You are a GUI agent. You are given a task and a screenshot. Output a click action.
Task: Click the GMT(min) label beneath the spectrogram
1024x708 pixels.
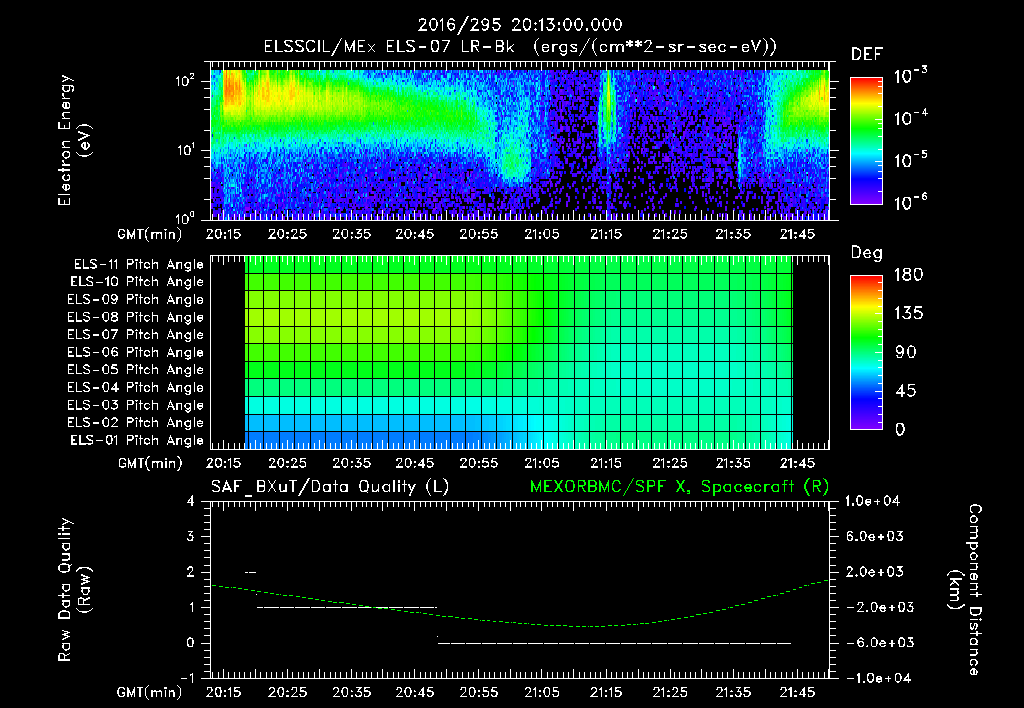click(x=150, y=234)
